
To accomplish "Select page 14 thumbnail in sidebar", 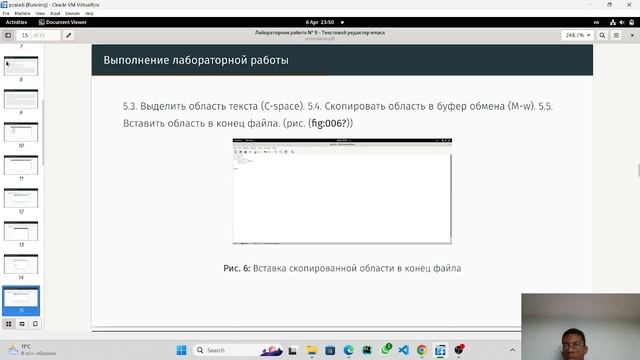I will pyautogui.click(x=21, y=264).
